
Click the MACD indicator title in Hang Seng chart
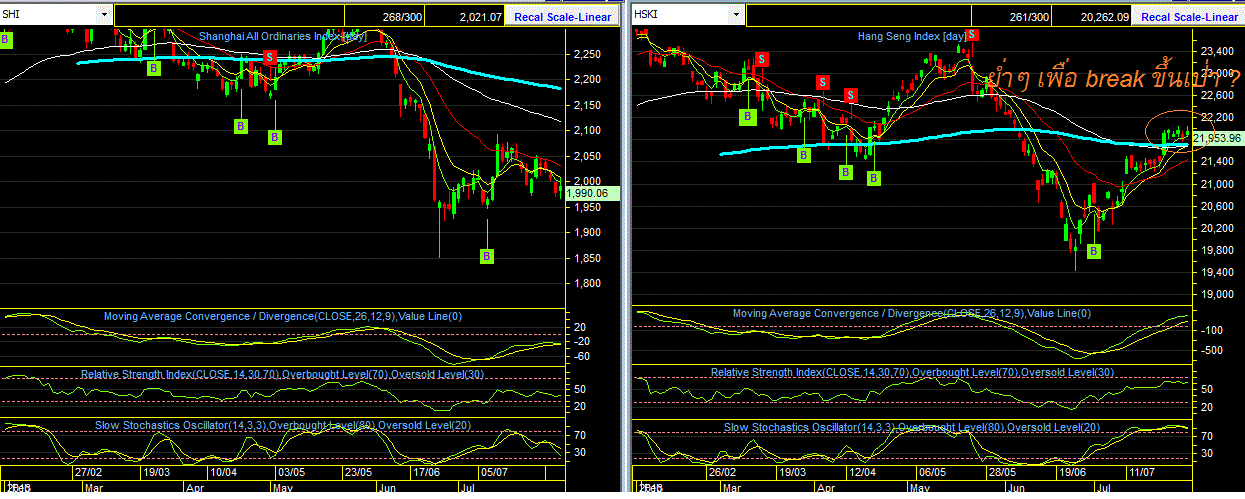coord(911,313)
